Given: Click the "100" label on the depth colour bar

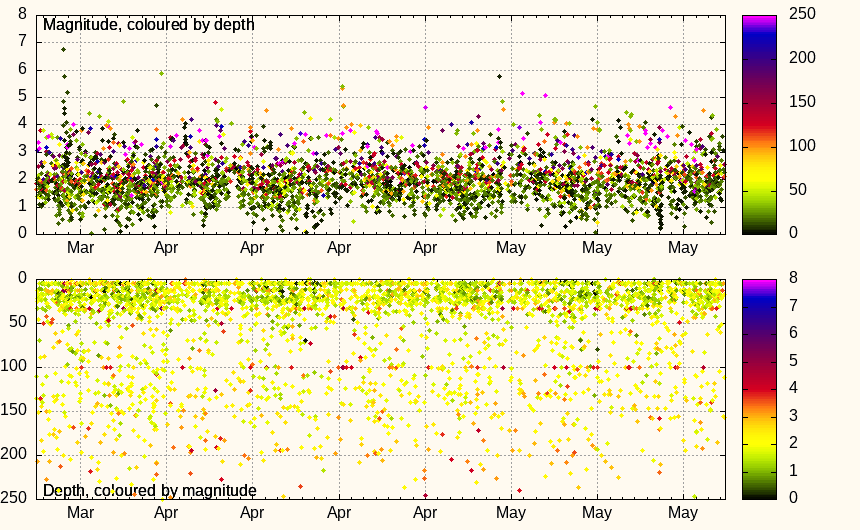Looking at the screenshot, I should [x=802, y=145].
